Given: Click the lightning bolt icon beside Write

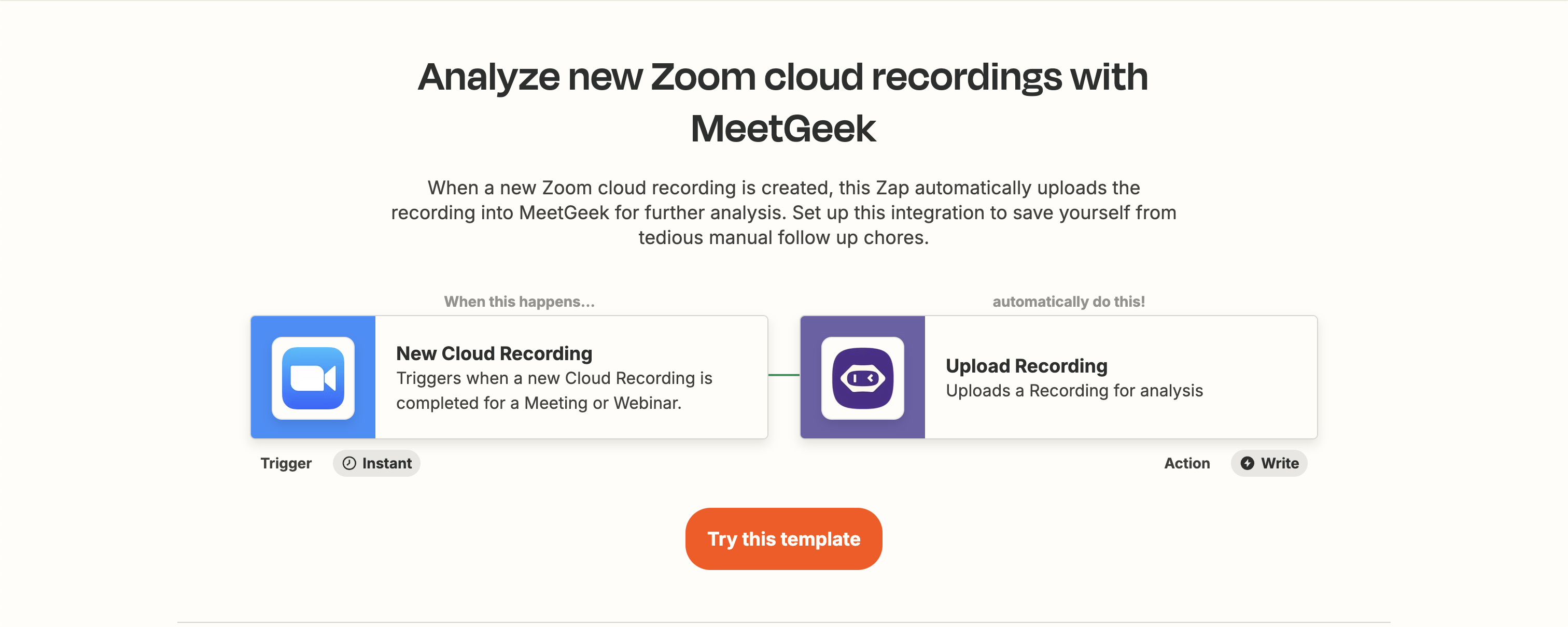Looking at the screenshot, I should click(x=1247, y=463).
